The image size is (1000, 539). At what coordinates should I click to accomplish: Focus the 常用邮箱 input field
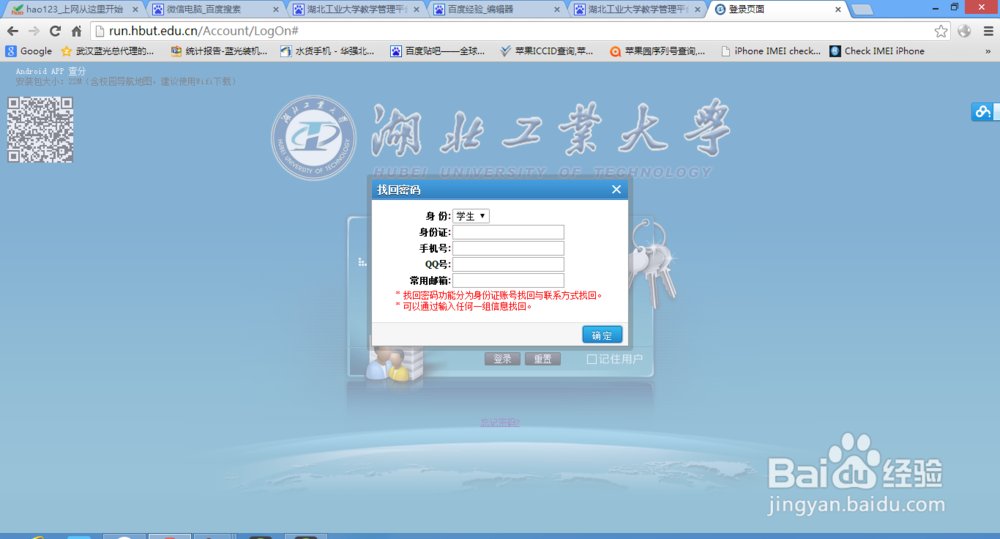[508, 280]
